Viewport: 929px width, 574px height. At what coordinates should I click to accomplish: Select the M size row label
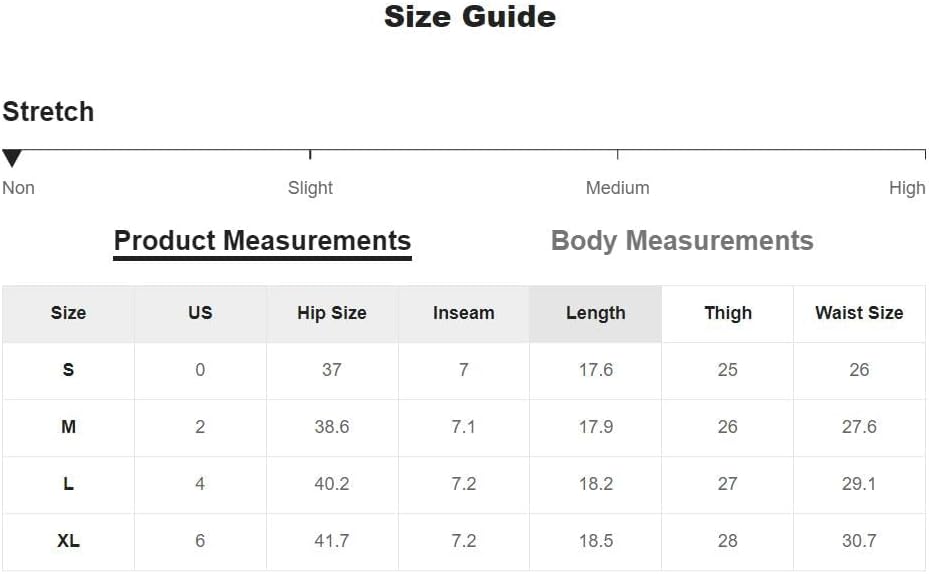[68, 427]
